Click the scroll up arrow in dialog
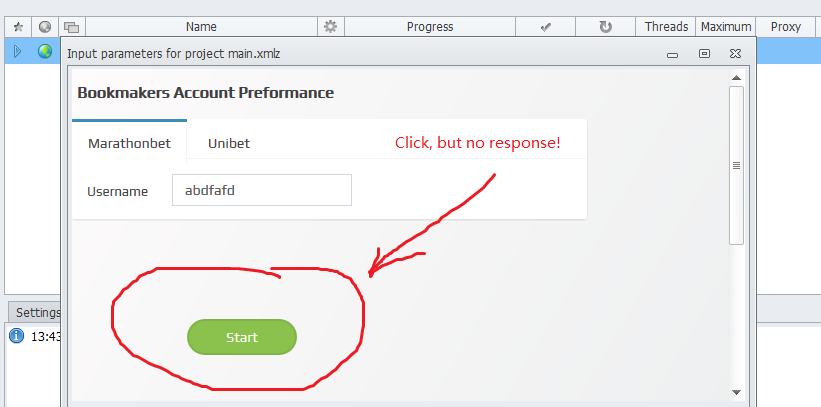Screen dimensions: 821x407 click(736, 78)
